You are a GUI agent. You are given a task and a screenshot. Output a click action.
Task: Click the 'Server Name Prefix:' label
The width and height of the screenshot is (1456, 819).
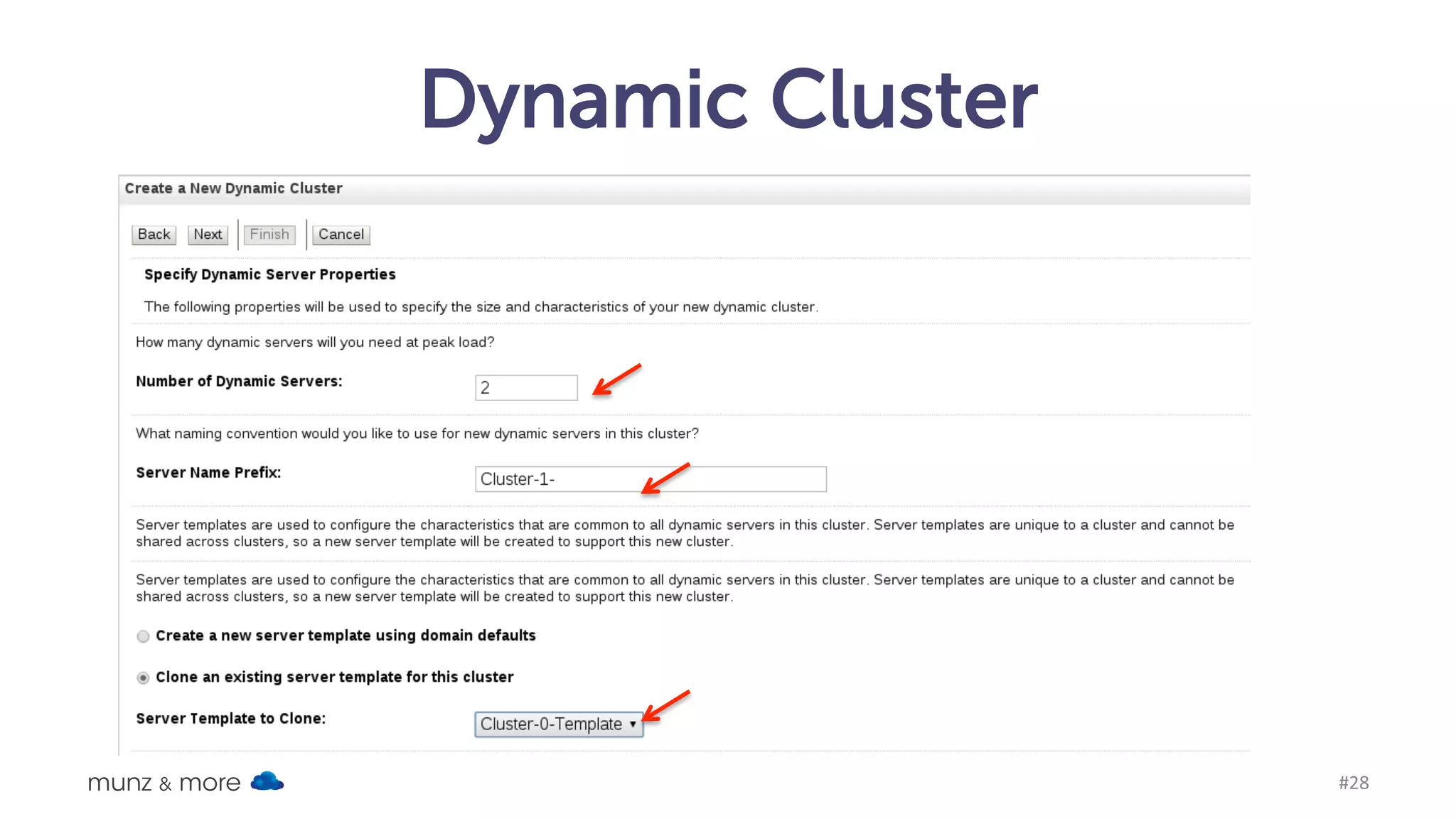(208, 473)
